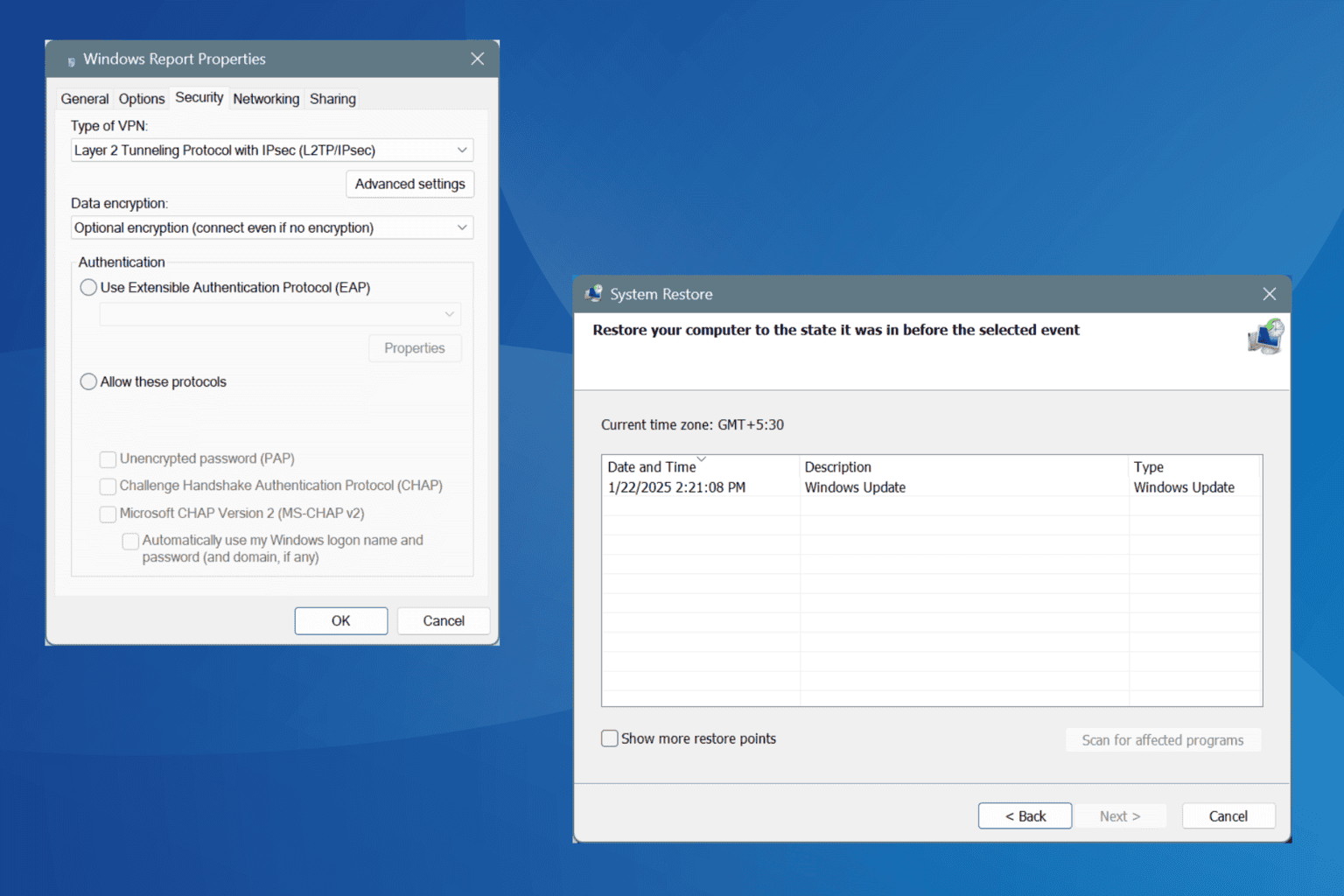
Task: Click the Authentication group label
Action: [122, 262]
